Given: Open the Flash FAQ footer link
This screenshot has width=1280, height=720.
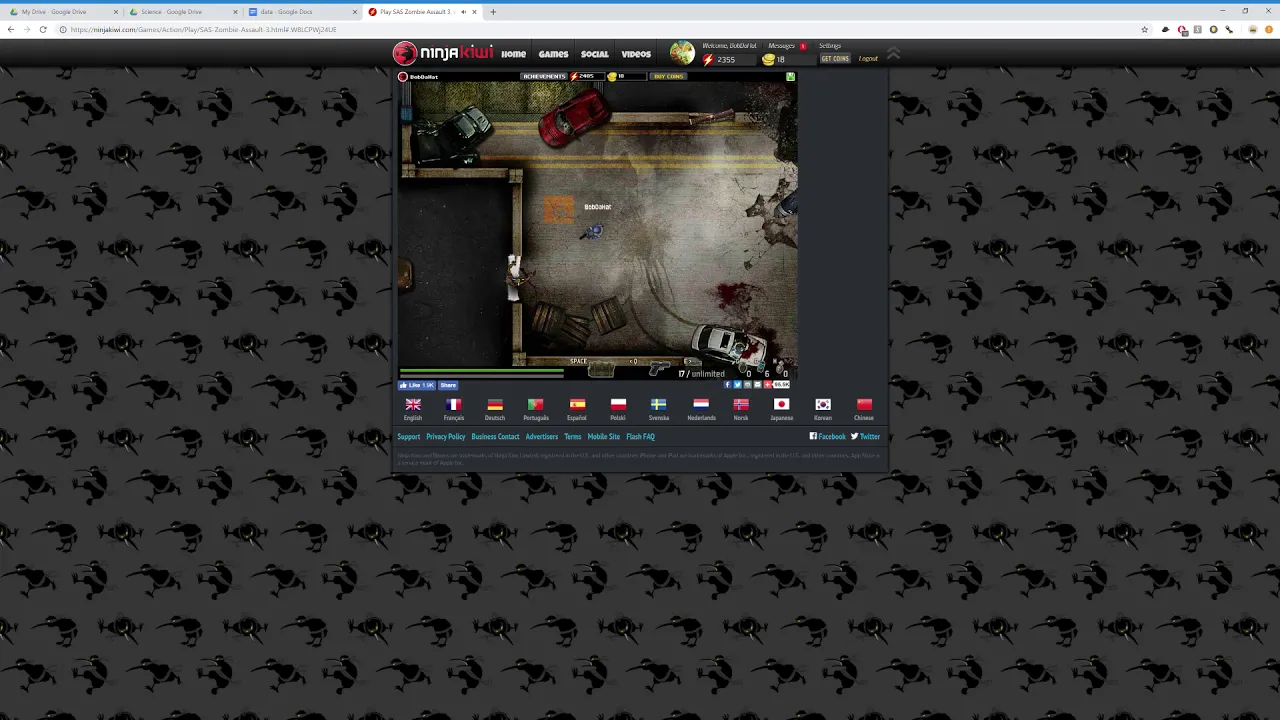Looking at the screenshot, I should pos(641,437).
